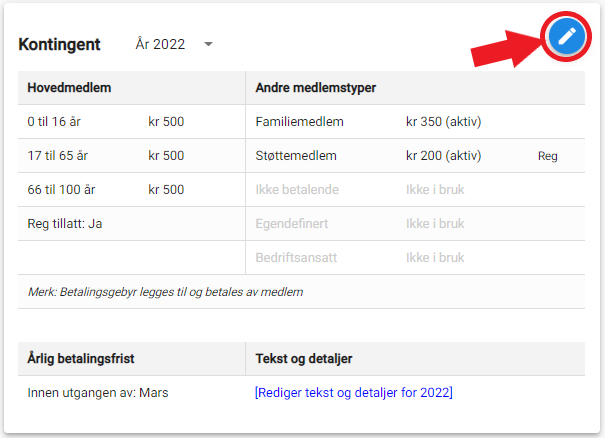Select the greyed Ikke betalende entry
The image size is (605, 438).
pyautogui.click(x=297, y=189)
